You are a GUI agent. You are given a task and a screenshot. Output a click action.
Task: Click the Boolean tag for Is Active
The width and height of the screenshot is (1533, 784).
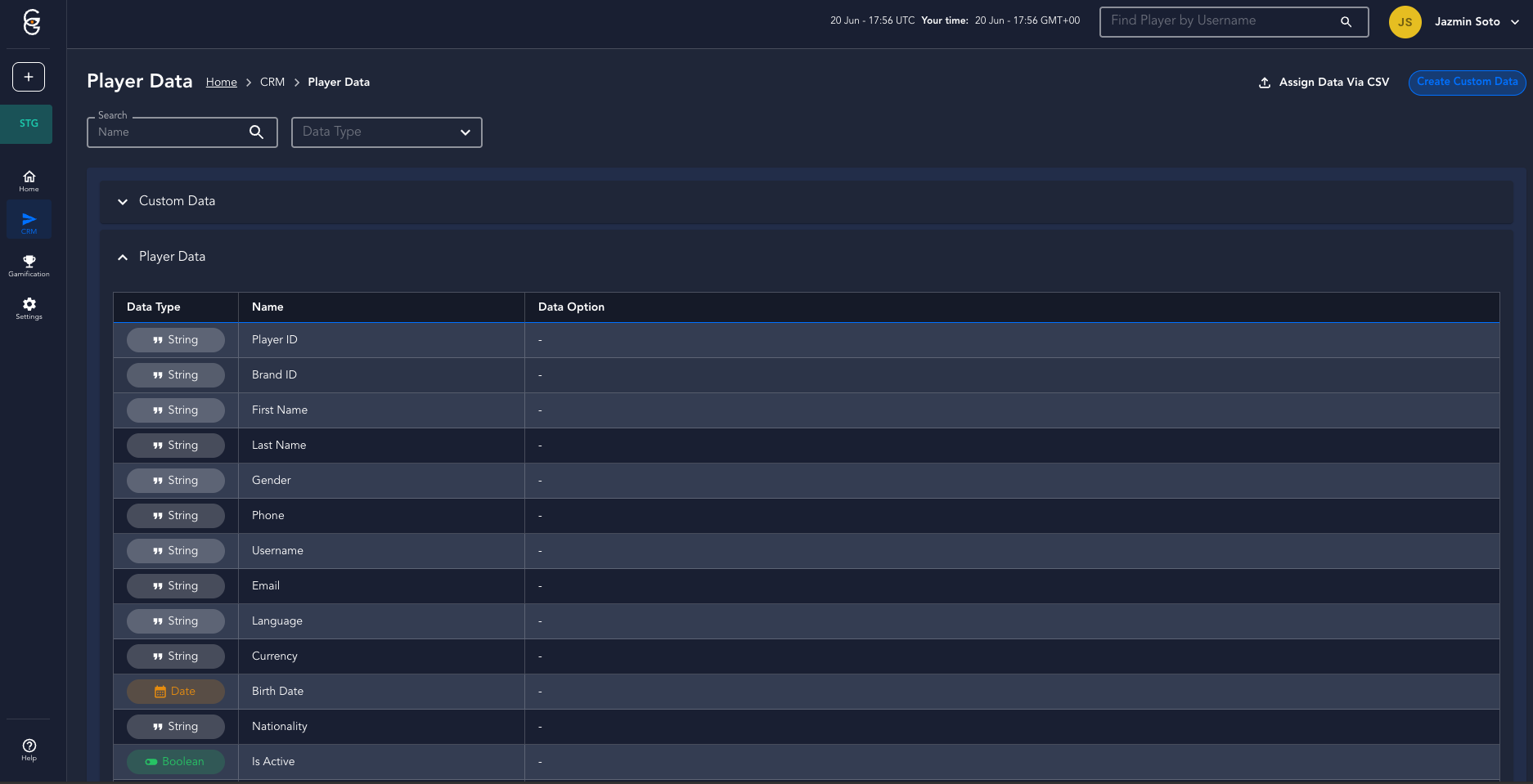click(x=176, y=762)
